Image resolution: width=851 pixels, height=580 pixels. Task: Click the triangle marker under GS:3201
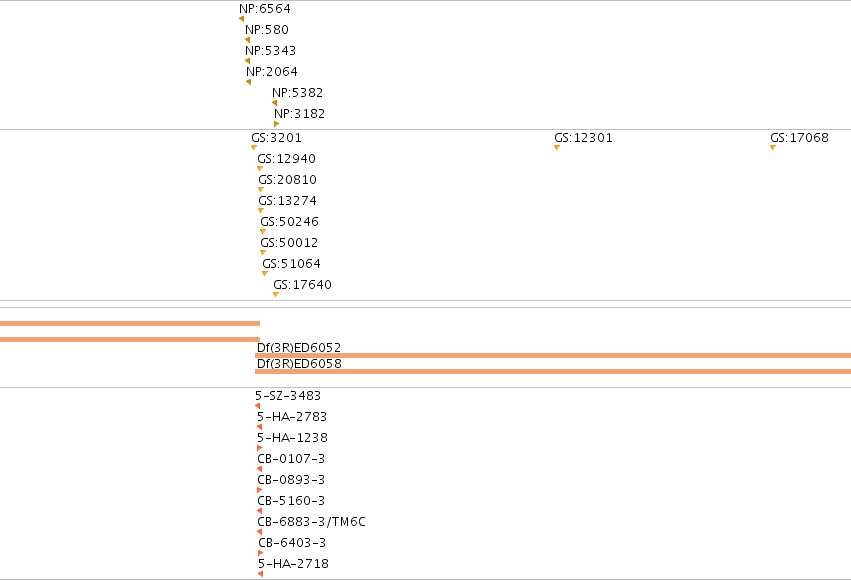click(254, 148)
